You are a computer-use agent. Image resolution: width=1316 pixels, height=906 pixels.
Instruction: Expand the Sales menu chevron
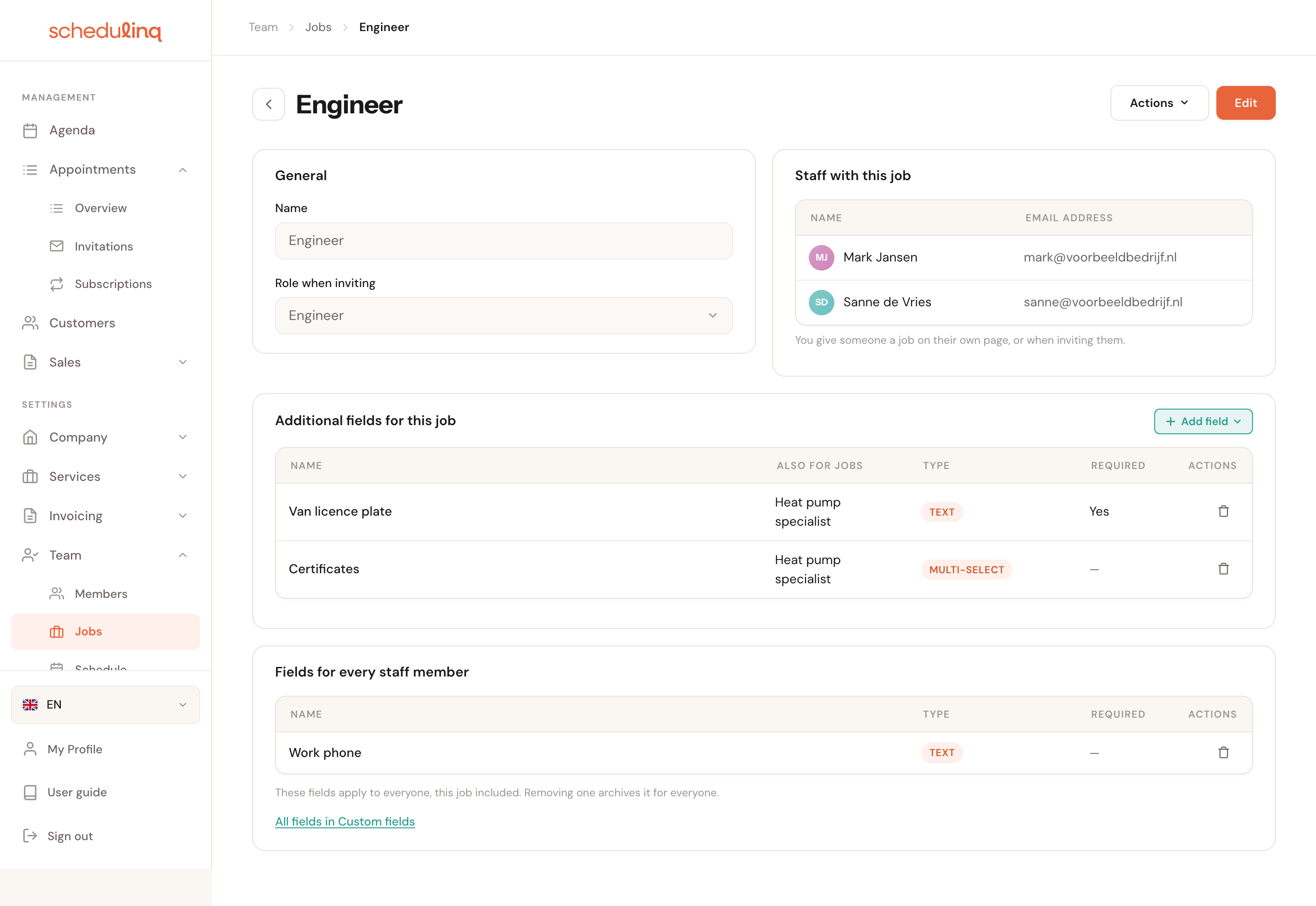pyautogui.click(x=183, y=362)
